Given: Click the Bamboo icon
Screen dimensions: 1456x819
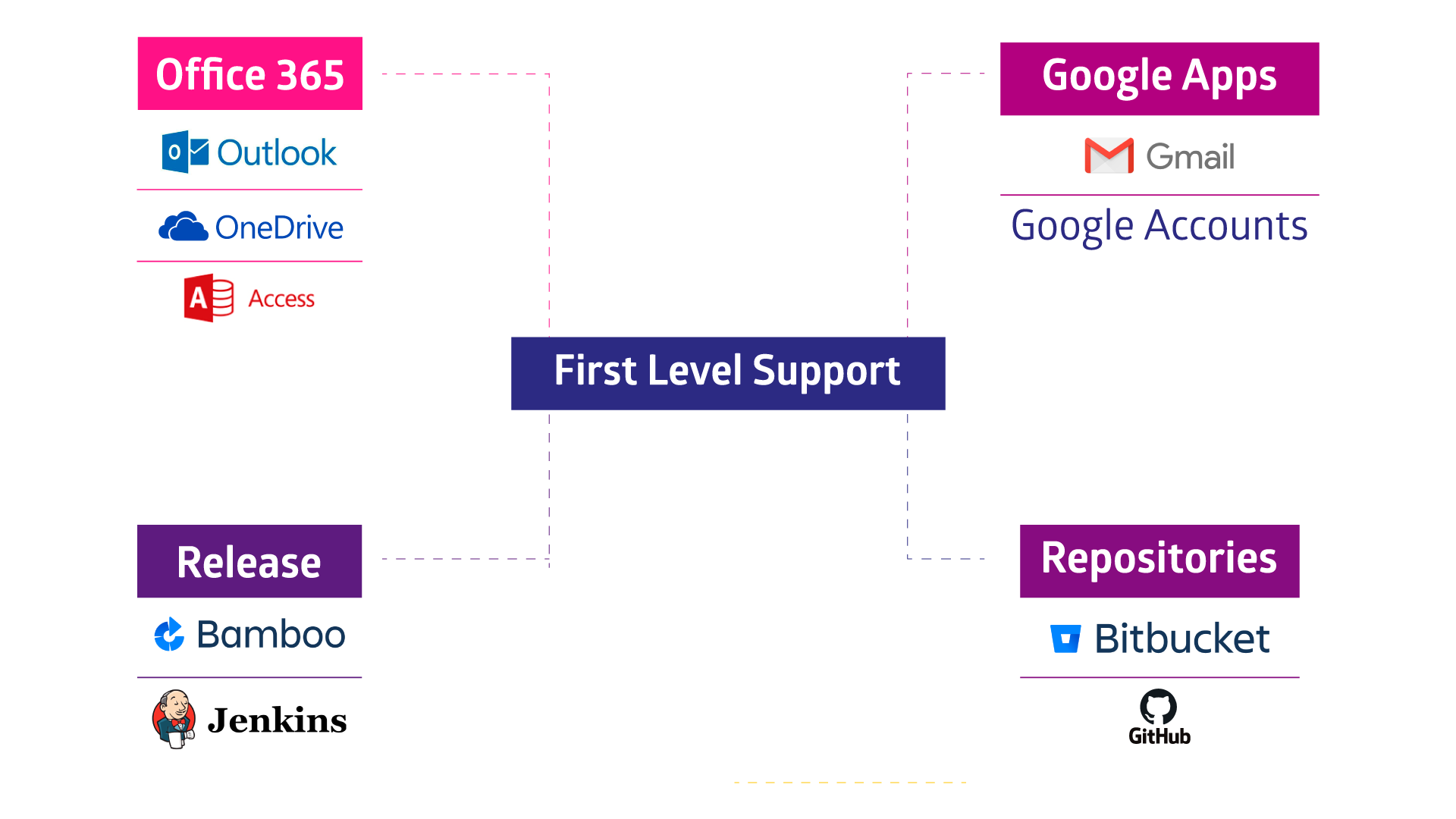Looking at the screenshot, I should pyautogui.click(x=168, y=633).
